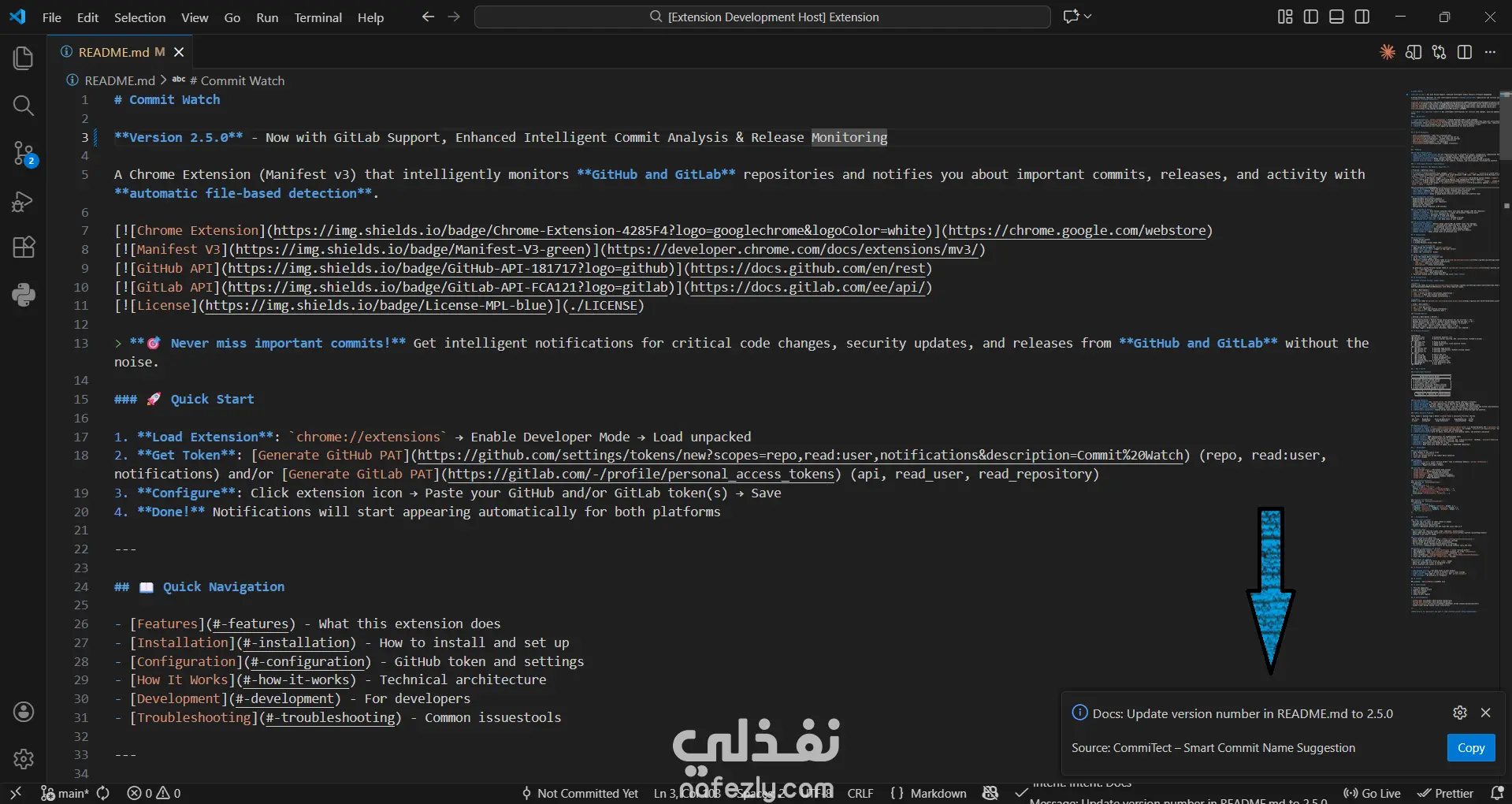Click Not Committed Yet blame status

coord(580,793)
